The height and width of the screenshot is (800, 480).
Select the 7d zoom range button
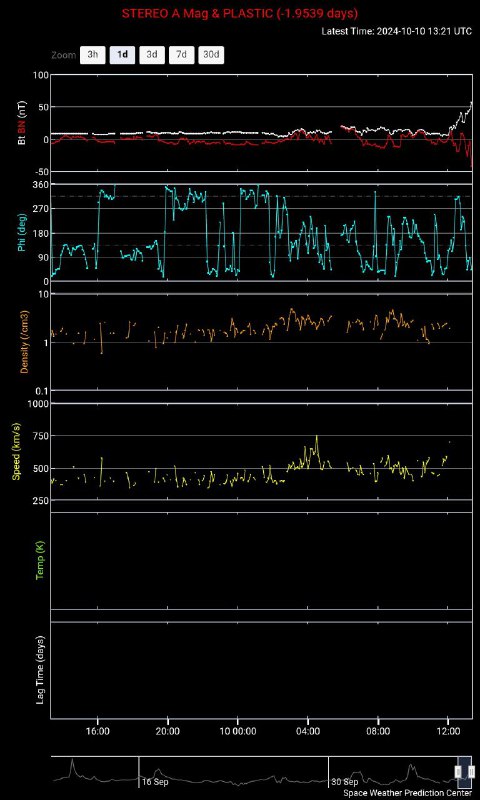point(182,55)
